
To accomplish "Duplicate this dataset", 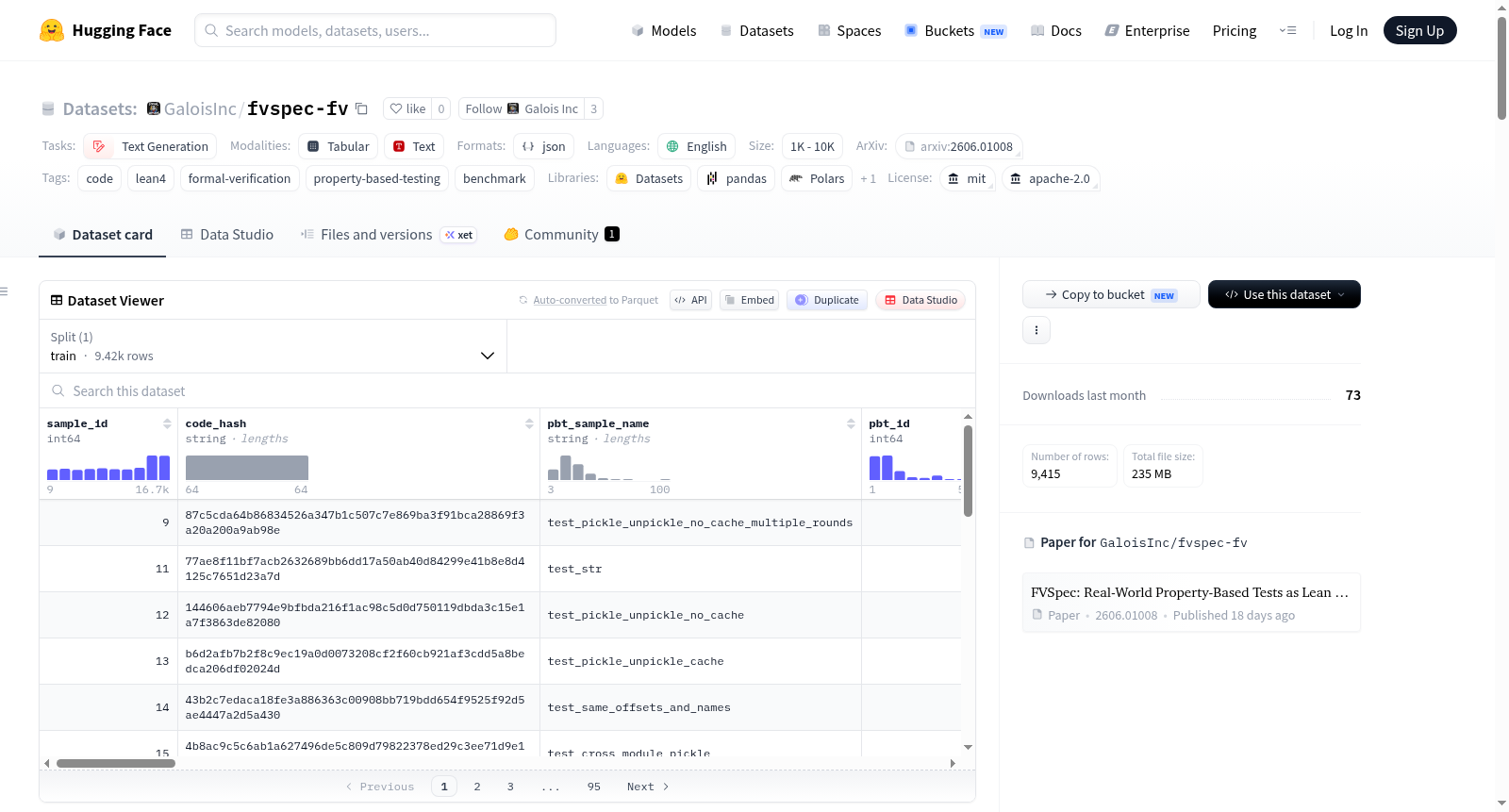I will point(827,300).
